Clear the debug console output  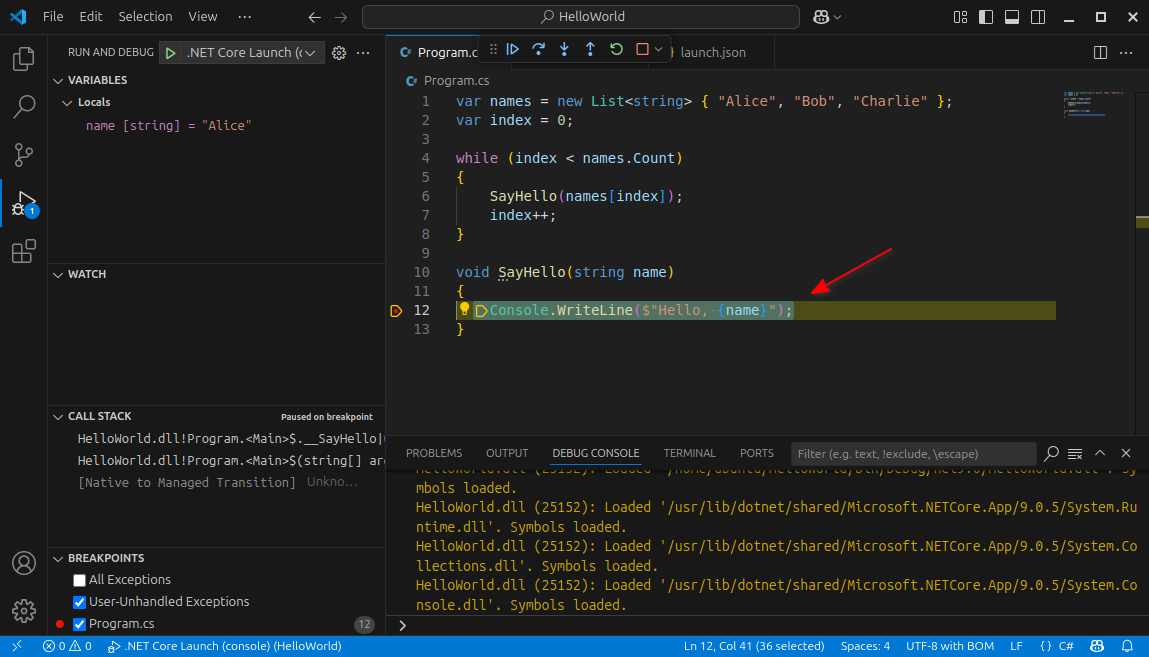(1075, 454)
